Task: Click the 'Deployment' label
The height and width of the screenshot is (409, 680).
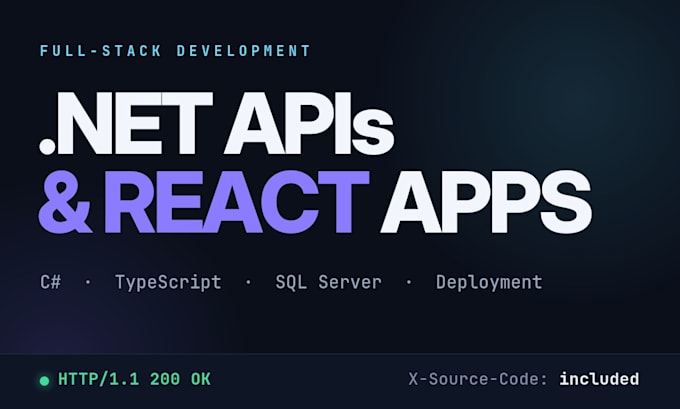Action: tap(489, 283)
